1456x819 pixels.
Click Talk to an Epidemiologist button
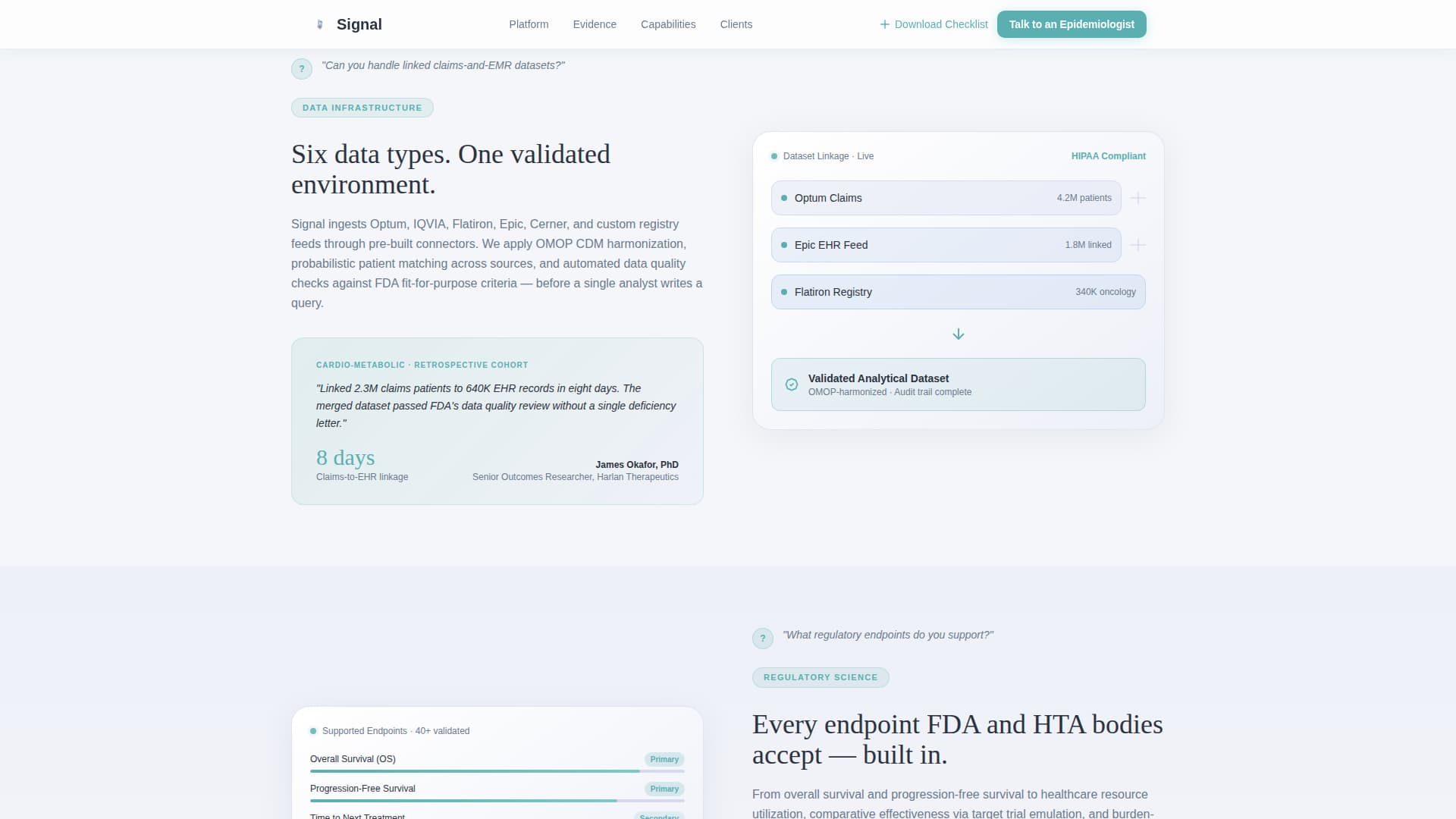(1072, 24)
